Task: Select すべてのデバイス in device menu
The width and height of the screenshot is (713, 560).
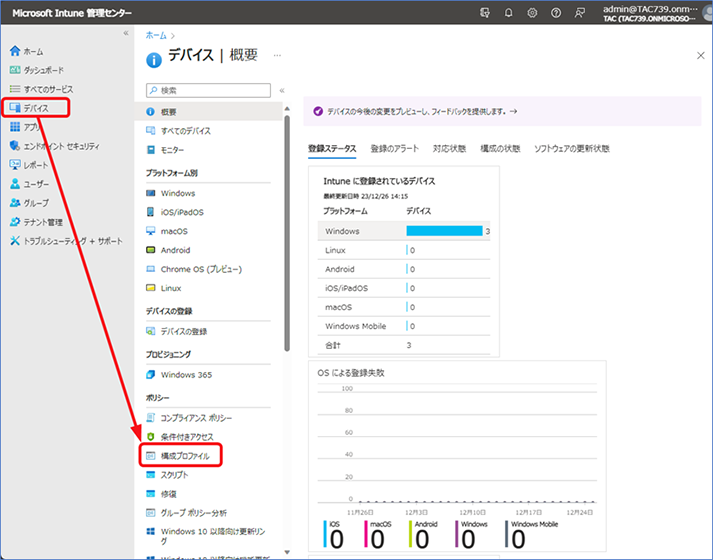Action: click(x=186, y=131)
